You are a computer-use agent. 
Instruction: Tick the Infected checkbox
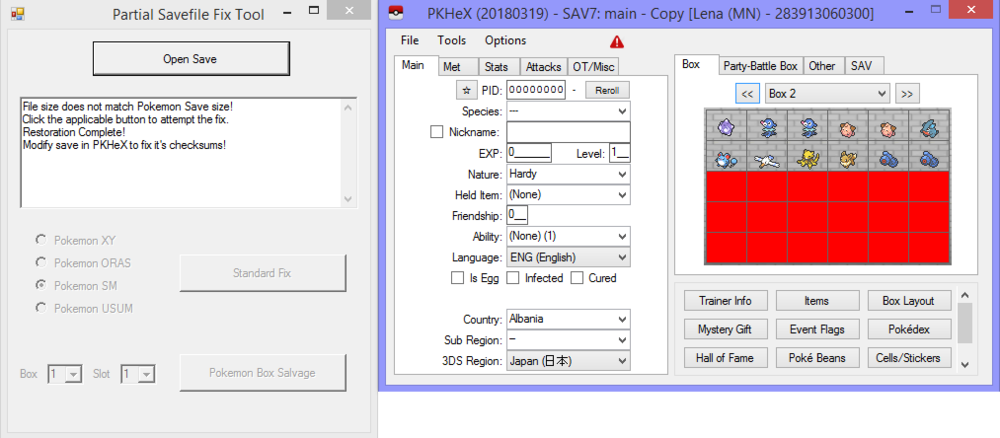point(513,278)
